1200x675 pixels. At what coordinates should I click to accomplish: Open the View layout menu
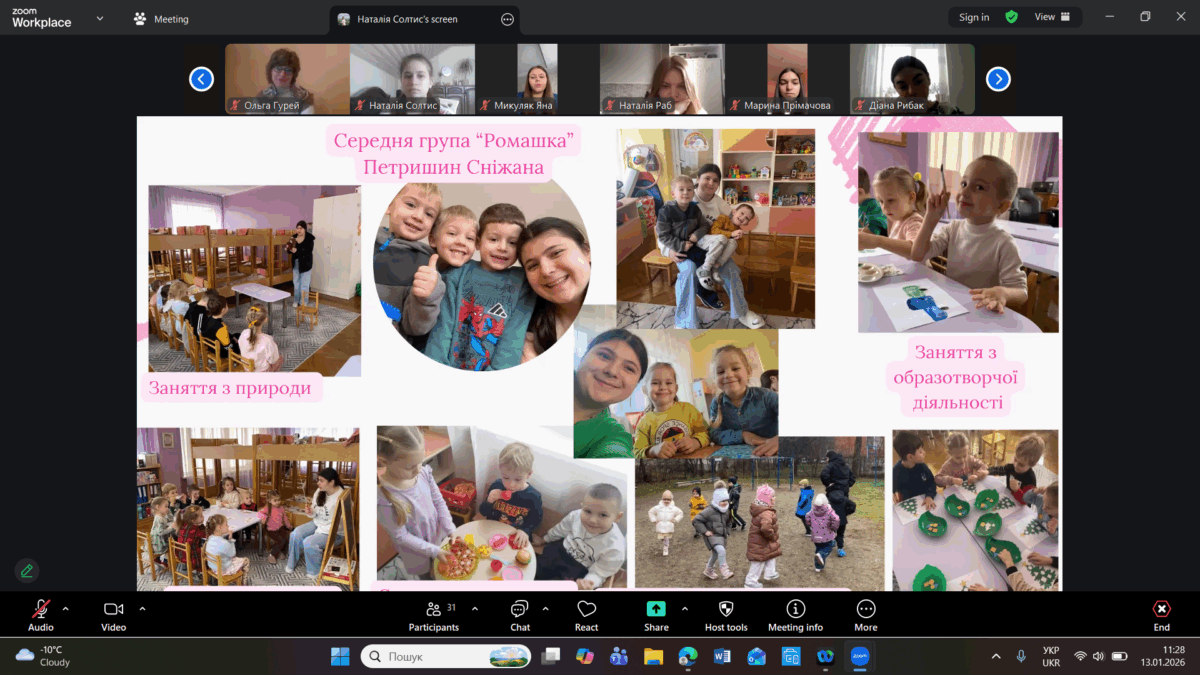point(1052,17)
